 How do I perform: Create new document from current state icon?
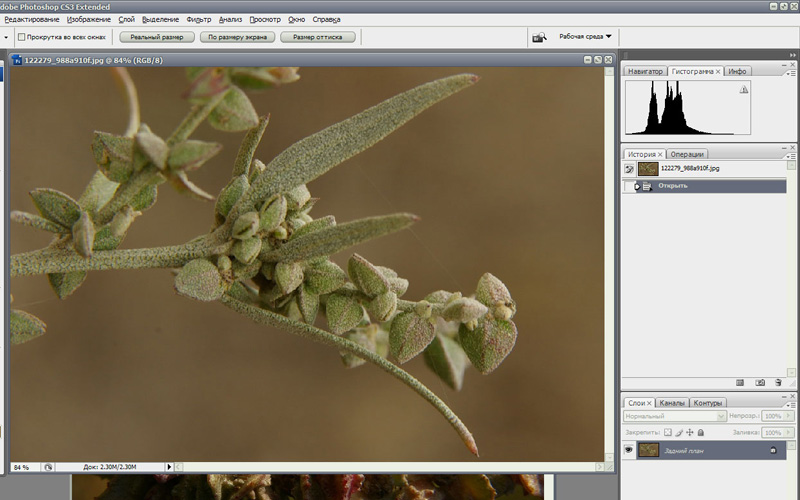coord(740,382)
